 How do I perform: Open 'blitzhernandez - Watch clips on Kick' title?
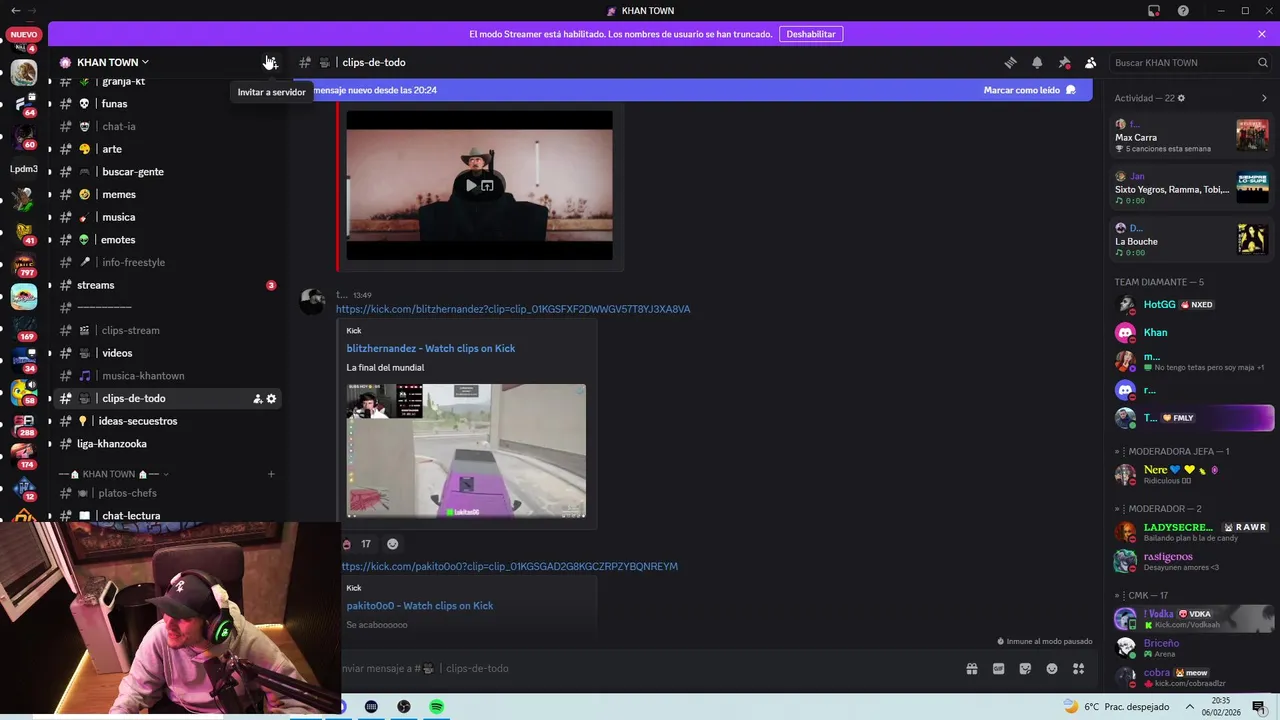(431, 348)
